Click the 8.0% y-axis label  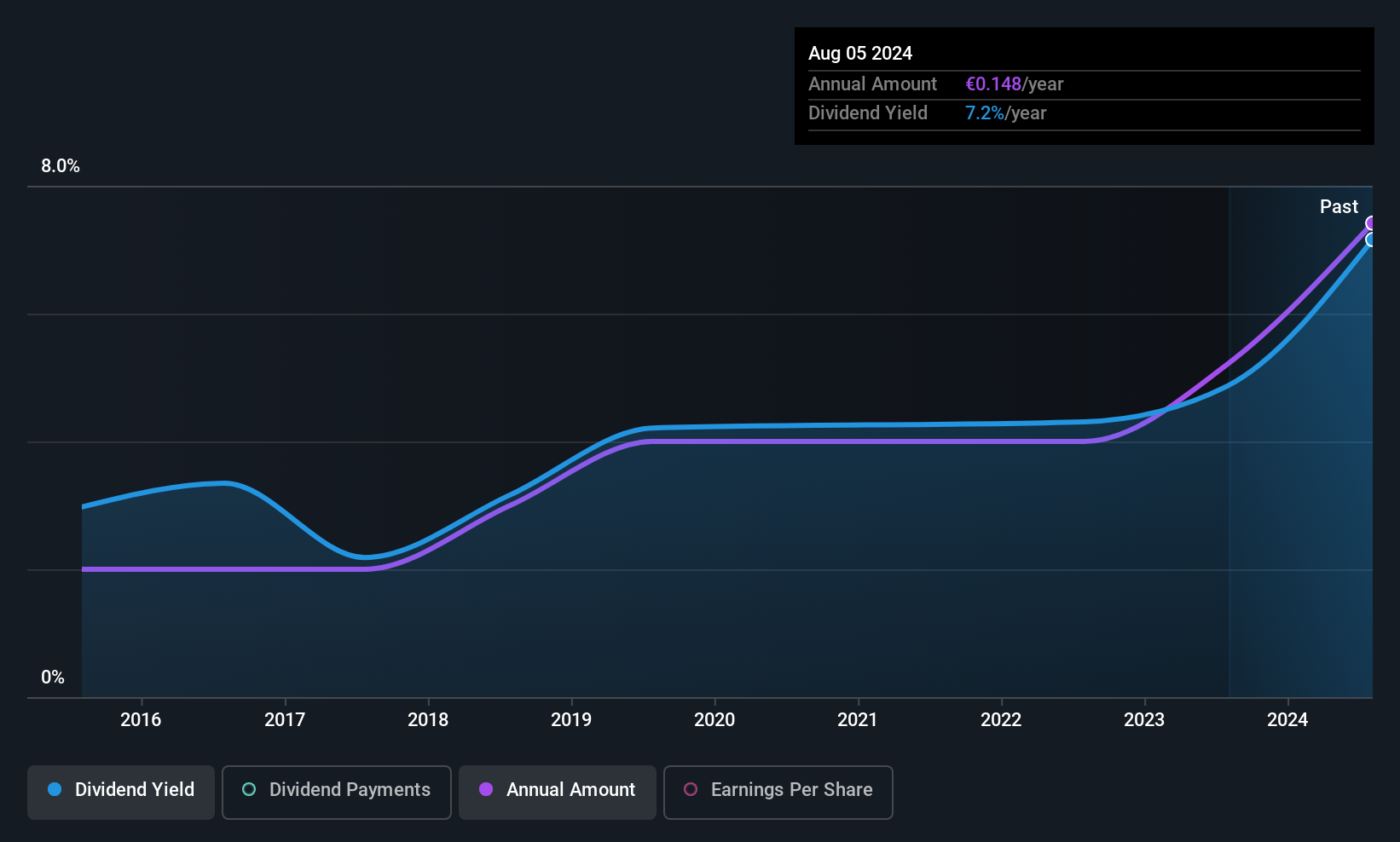coord(61,166)
